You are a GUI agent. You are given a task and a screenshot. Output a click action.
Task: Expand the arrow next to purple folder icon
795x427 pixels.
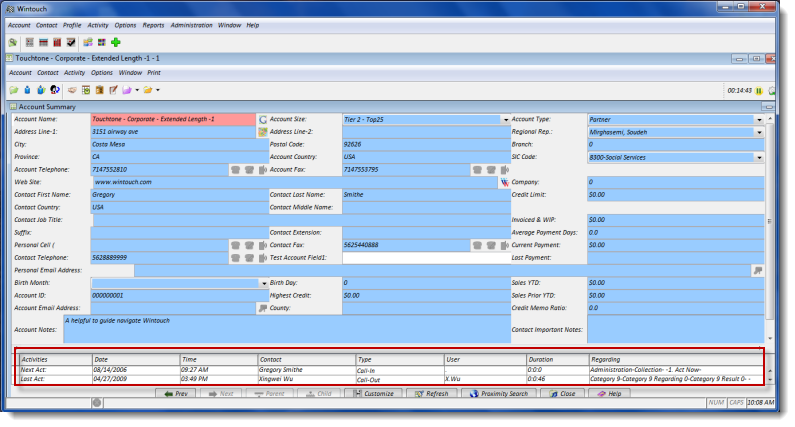[137, 90]
